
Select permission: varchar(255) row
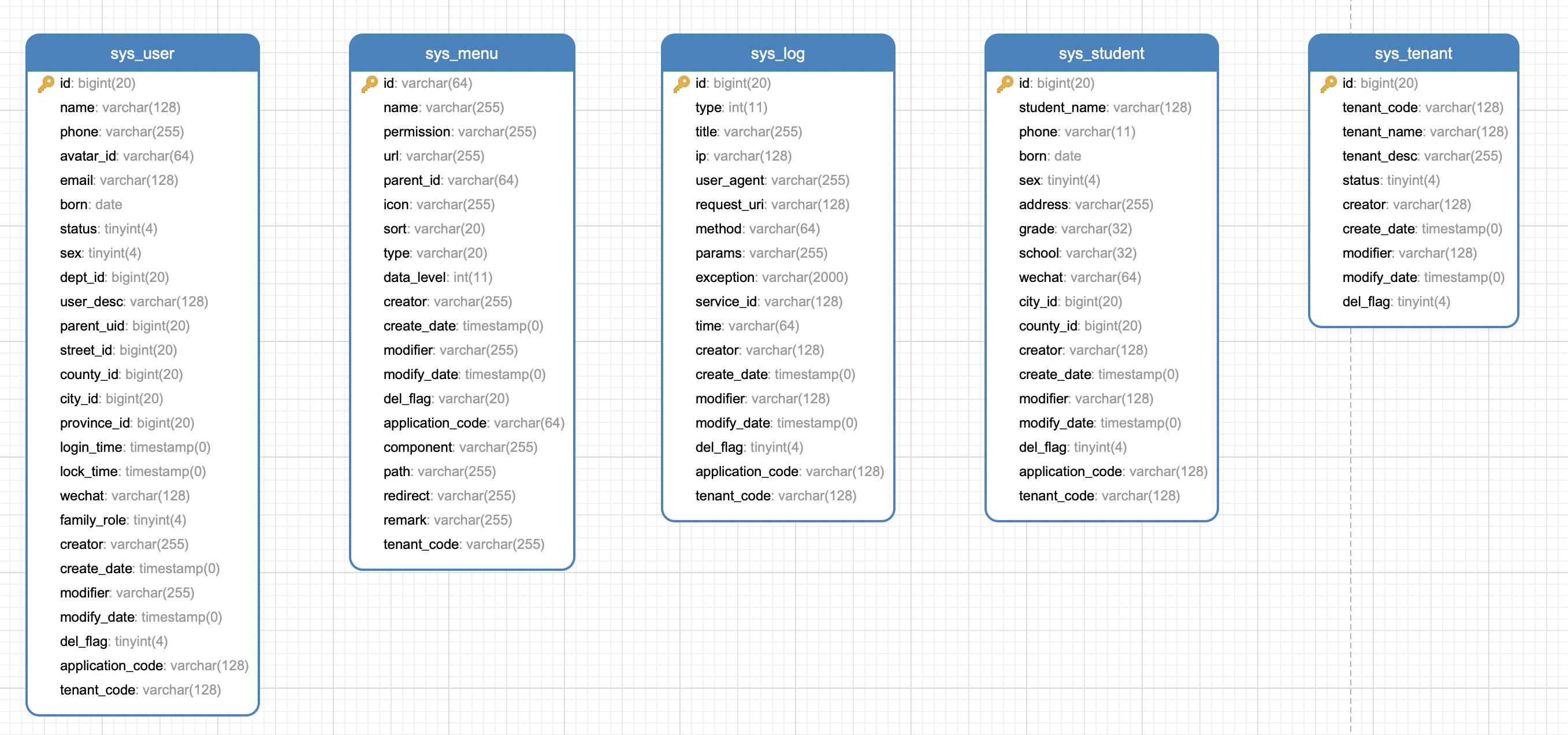[x=459, y=132]
